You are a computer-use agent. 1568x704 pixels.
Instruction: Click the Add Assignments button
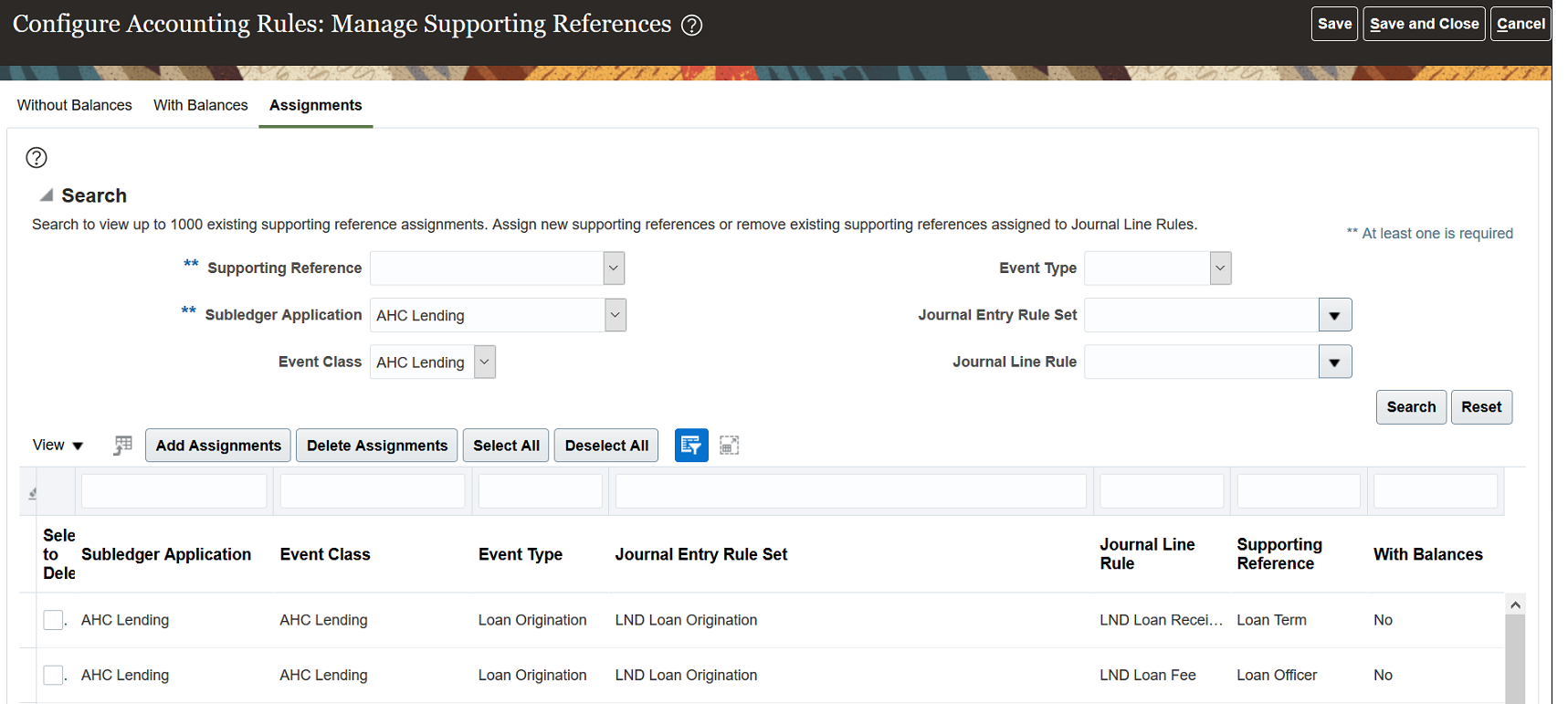[x=218, y=446]
